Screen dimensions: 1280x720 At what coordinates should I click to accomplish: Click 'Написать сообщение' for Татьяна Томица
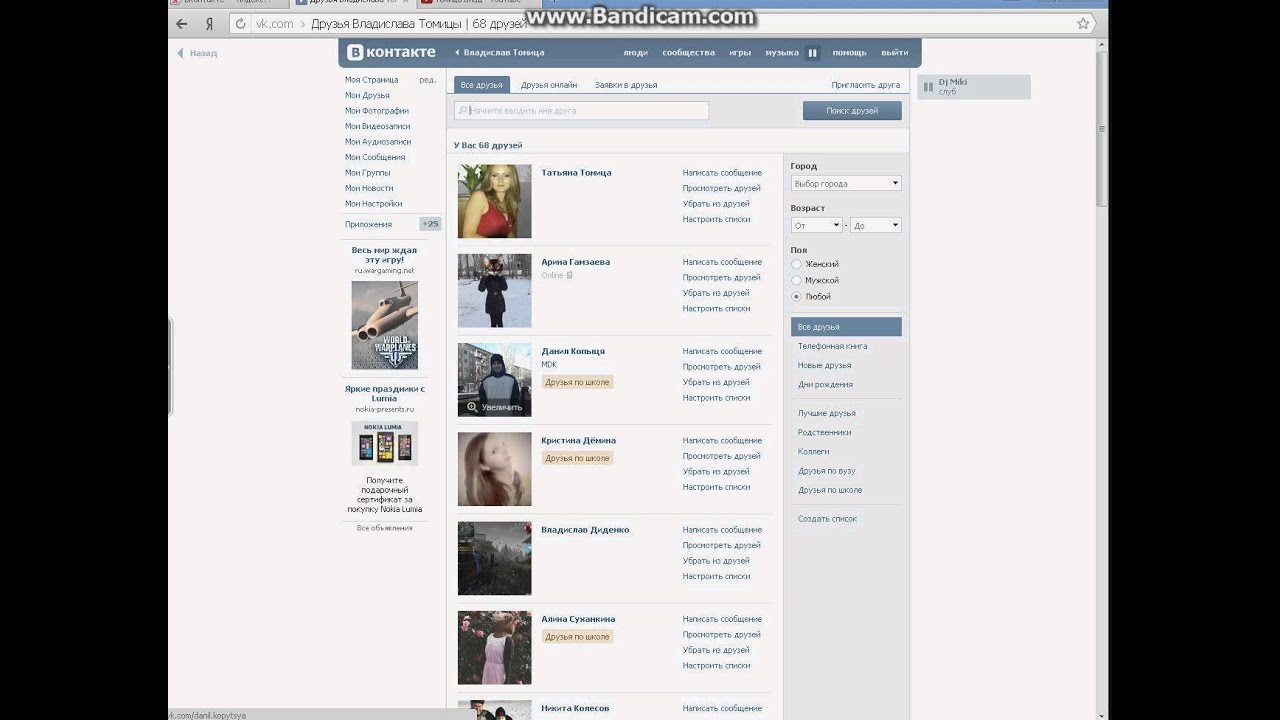point(721,173)
